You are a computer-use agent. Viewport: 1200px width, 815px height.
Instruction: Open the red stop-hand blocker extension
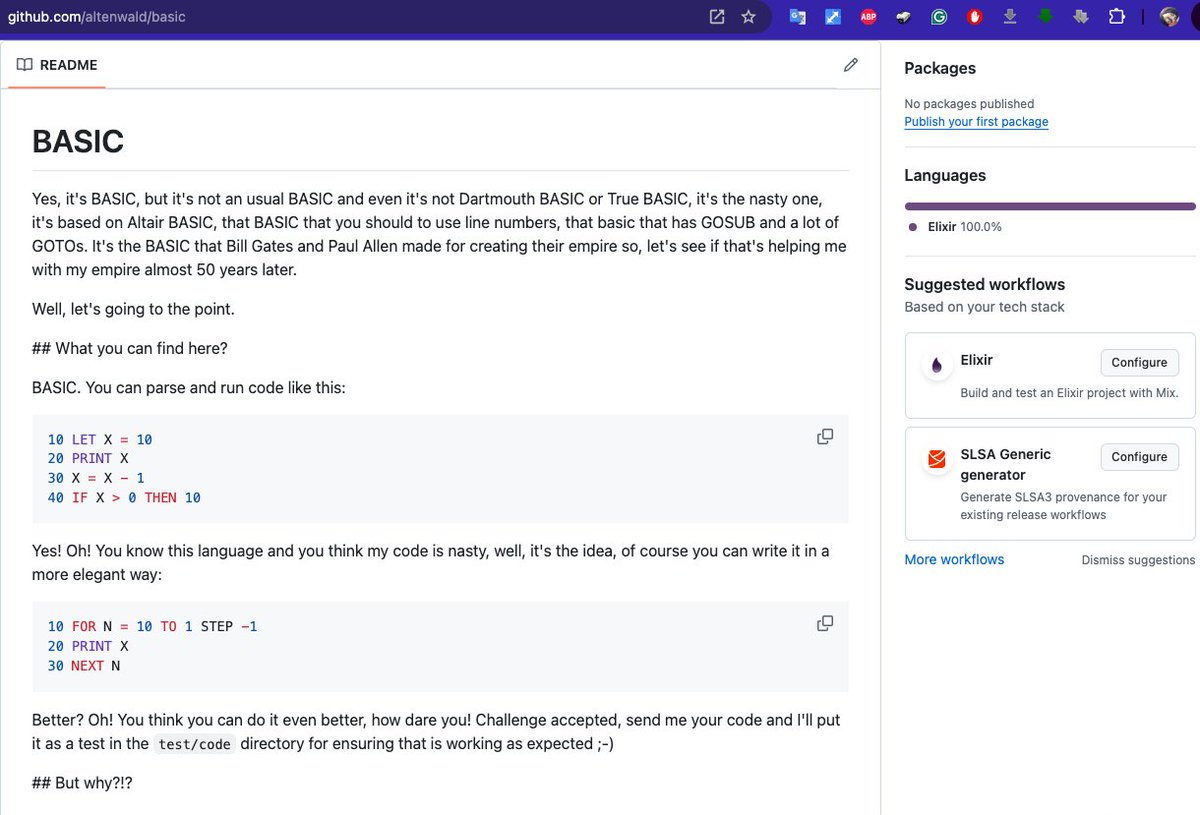point(975,17)
